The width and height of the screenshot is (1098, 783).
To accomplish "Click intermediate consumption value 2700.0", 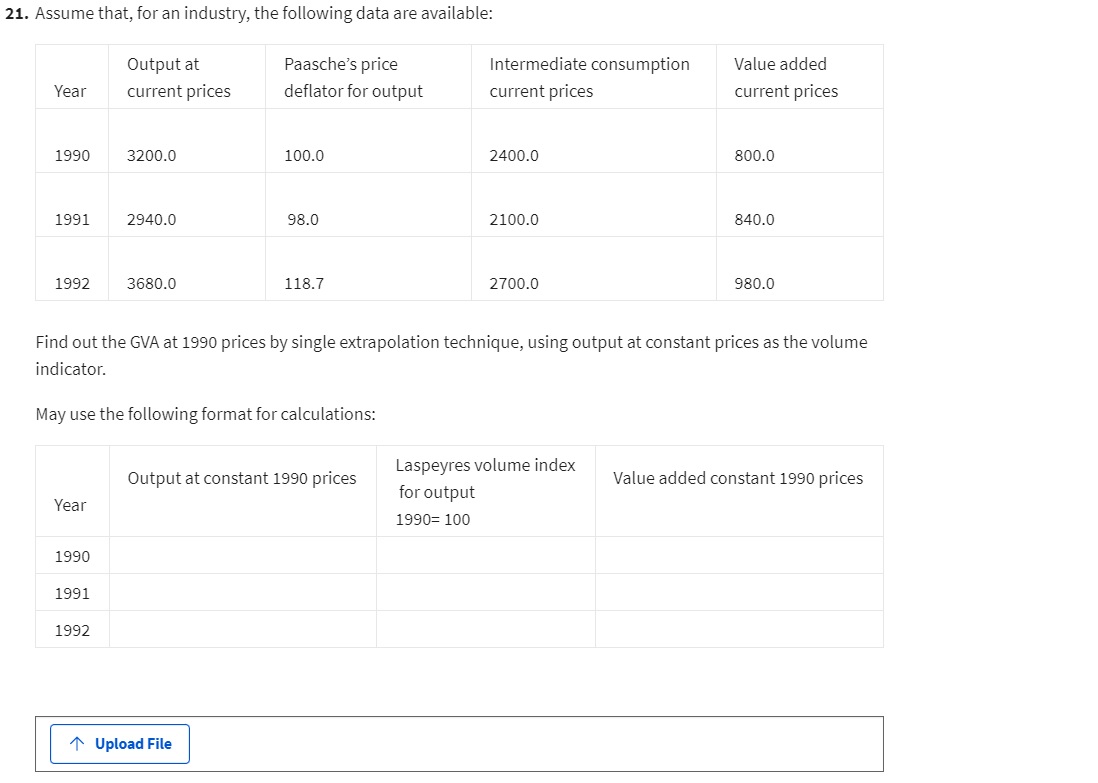I will (514, 284).
